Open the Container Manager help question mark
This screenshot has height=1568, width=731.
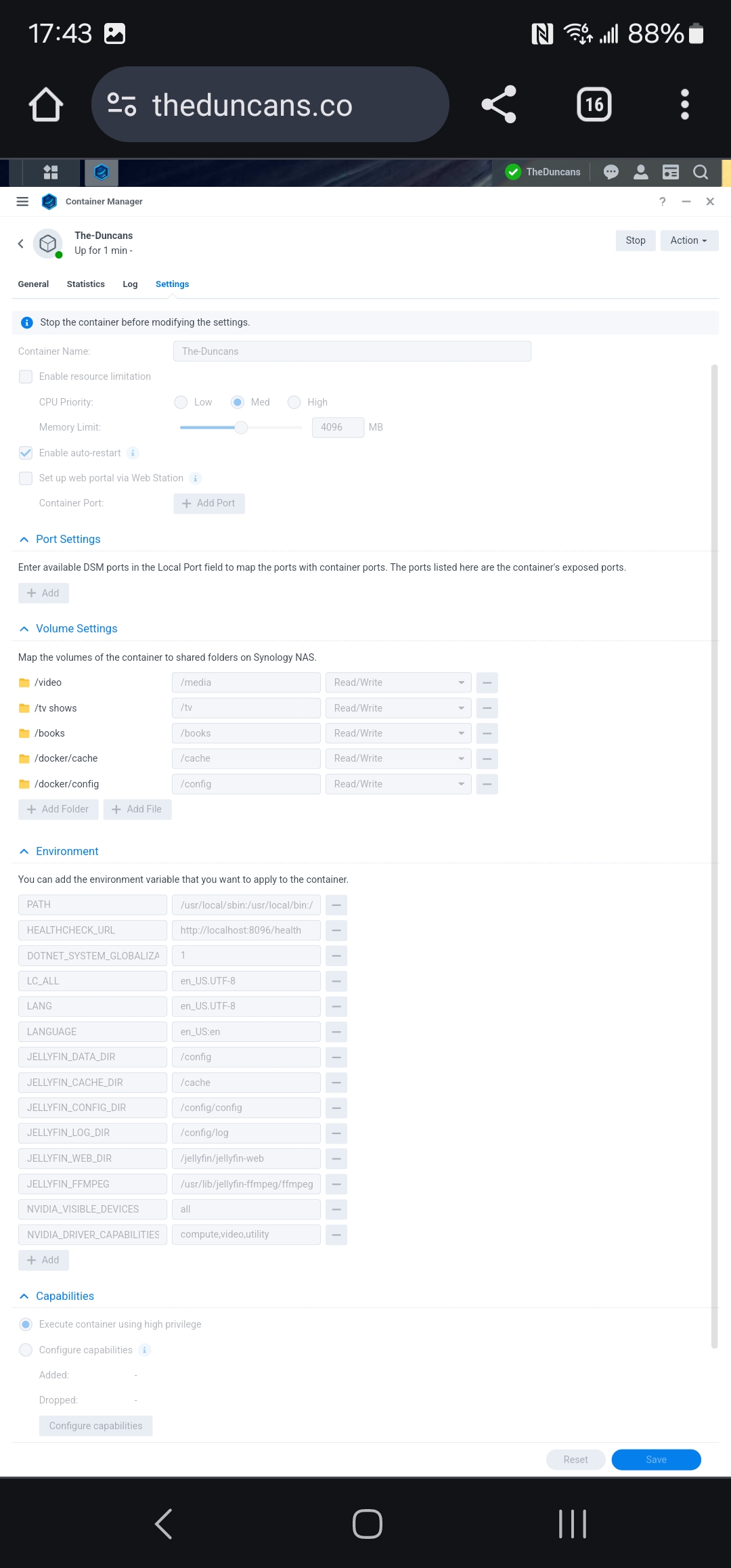click(662, 202)
